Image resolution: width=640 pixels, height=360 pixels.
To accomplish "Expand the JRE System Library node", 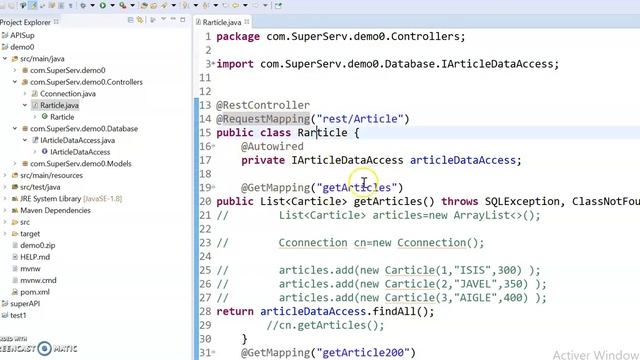I will pyautogui.click(x=5, y=199).
